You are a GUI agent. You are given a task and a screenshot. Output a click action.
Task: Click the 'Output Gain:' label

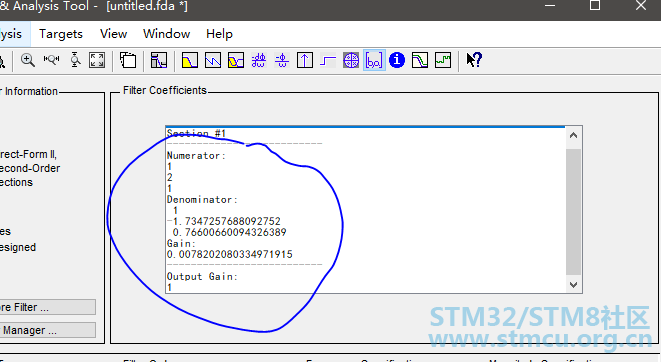[202, 276]
